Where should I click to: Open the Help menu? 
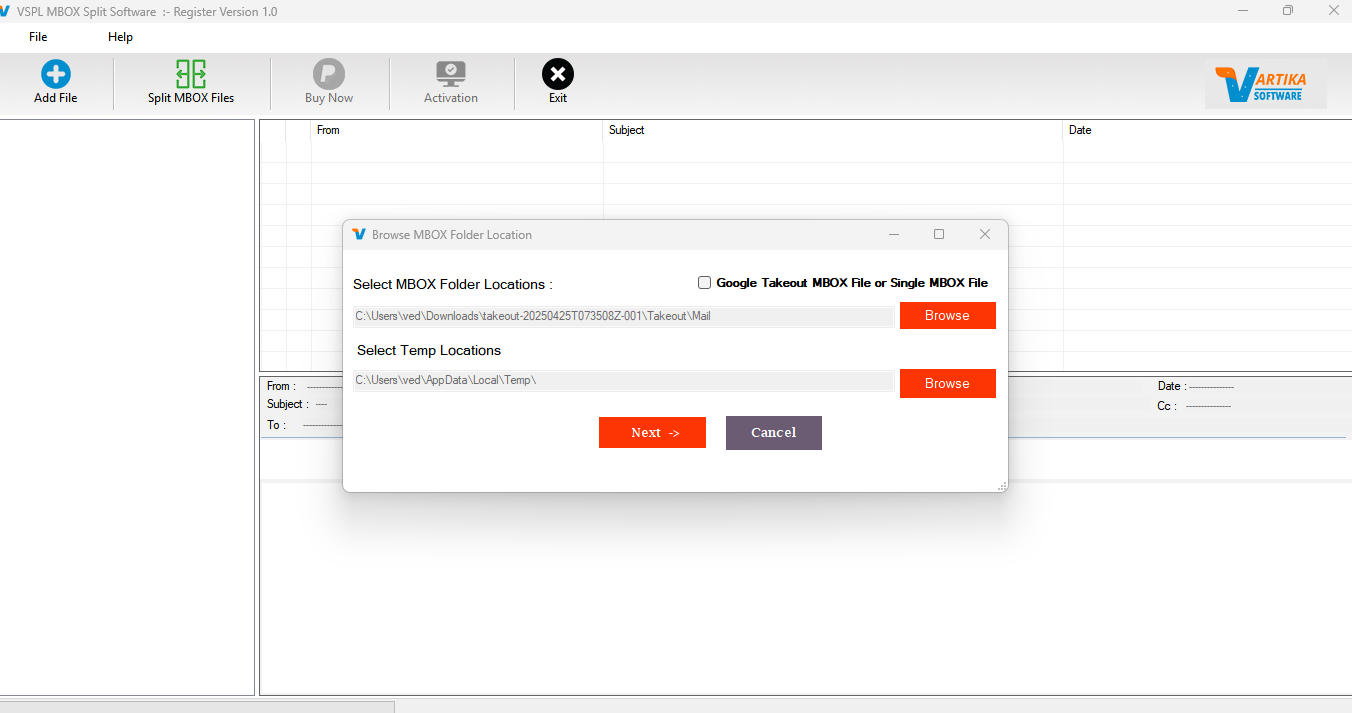[x=120, y=37]
